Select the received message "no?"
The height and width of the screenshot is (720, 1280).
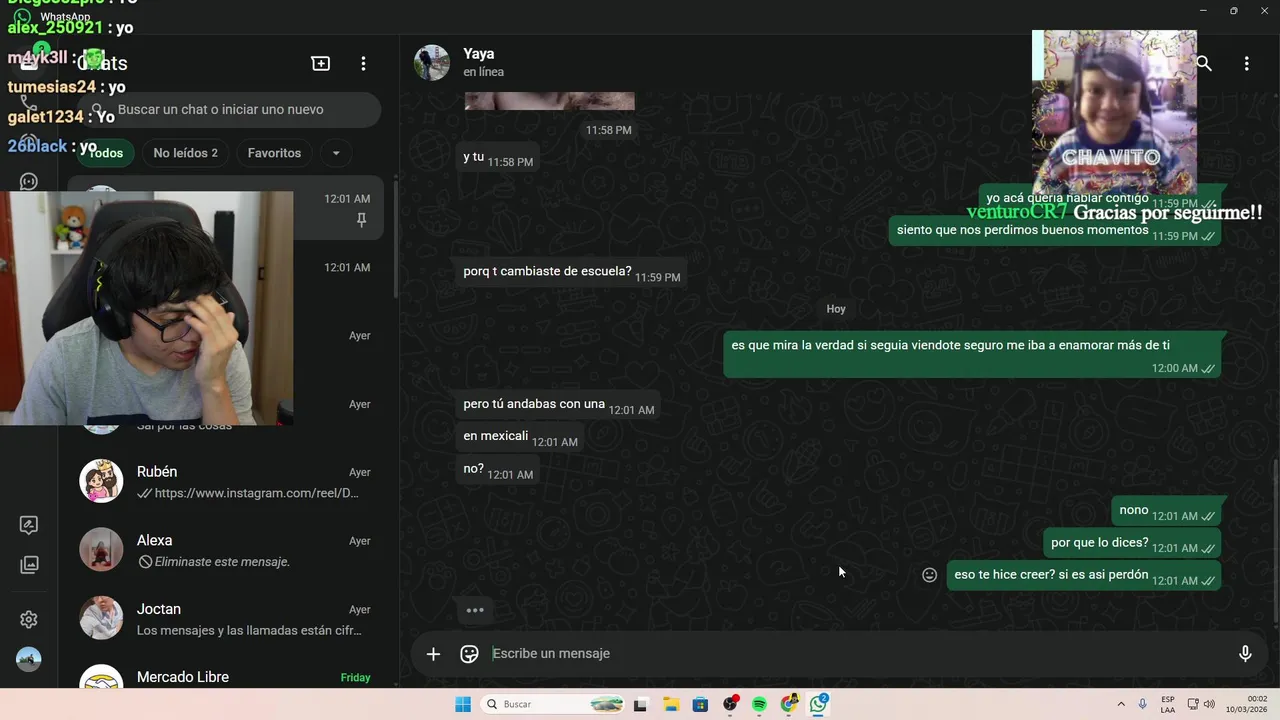[497, 469]
